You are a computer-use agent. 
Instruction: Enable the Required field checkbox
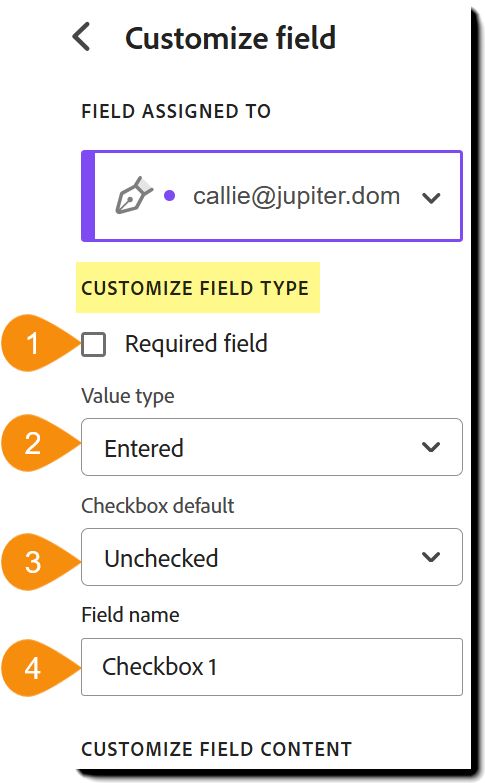pyautogui.click(x=93, y=344)
